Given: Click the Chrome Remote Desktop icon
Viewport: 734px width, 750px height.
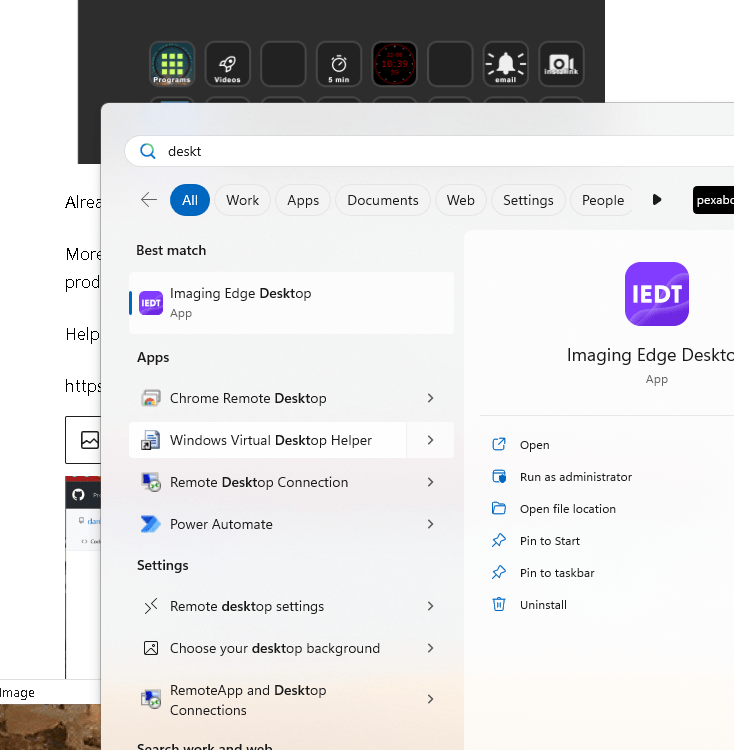Looking at the screenshot, I should tap(151, 398).
